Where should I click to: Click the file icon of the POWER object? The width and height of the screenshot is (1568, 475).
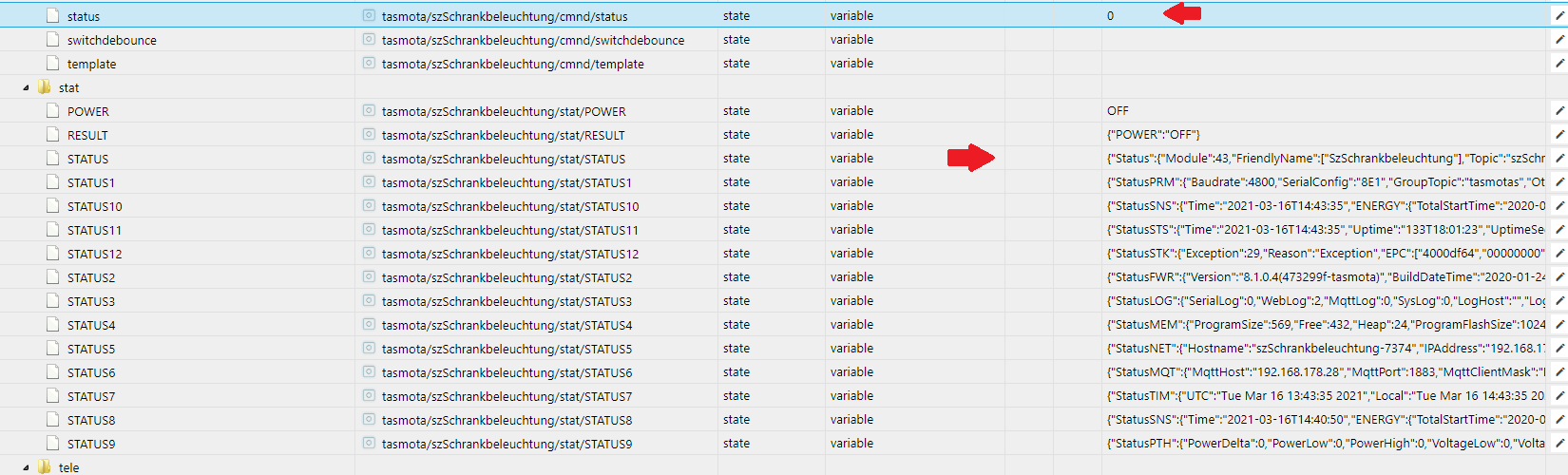(53, 111)
